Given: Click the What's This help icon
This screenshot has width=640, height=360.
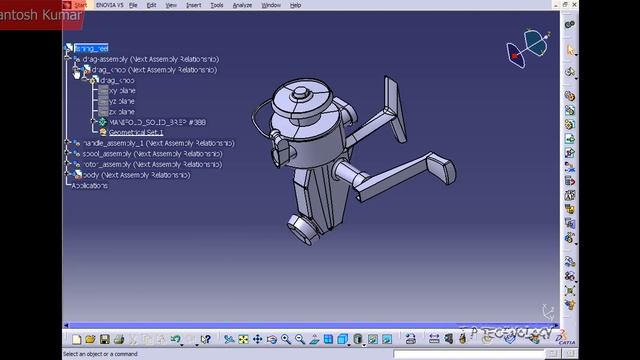Looking at the screenshot, I should click(x=206, y=339).
